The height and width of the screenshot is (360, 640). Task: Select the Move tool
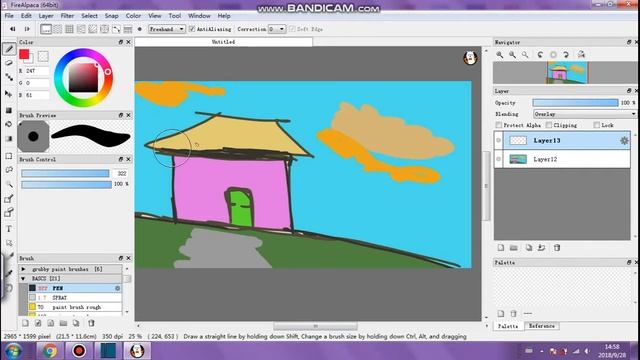tap(9, 94)
